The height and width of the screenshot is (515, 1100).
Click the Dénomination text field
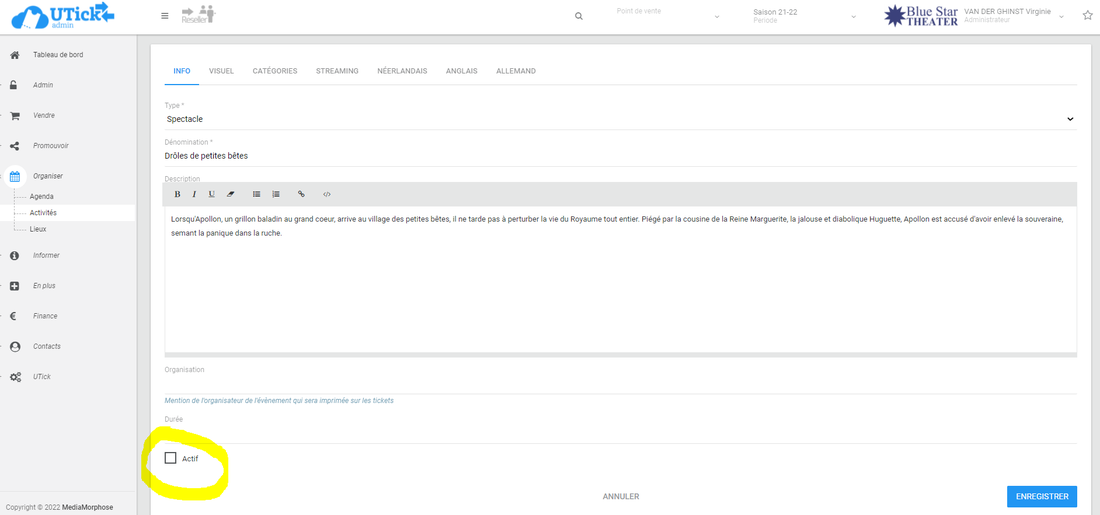click(620, 156)
